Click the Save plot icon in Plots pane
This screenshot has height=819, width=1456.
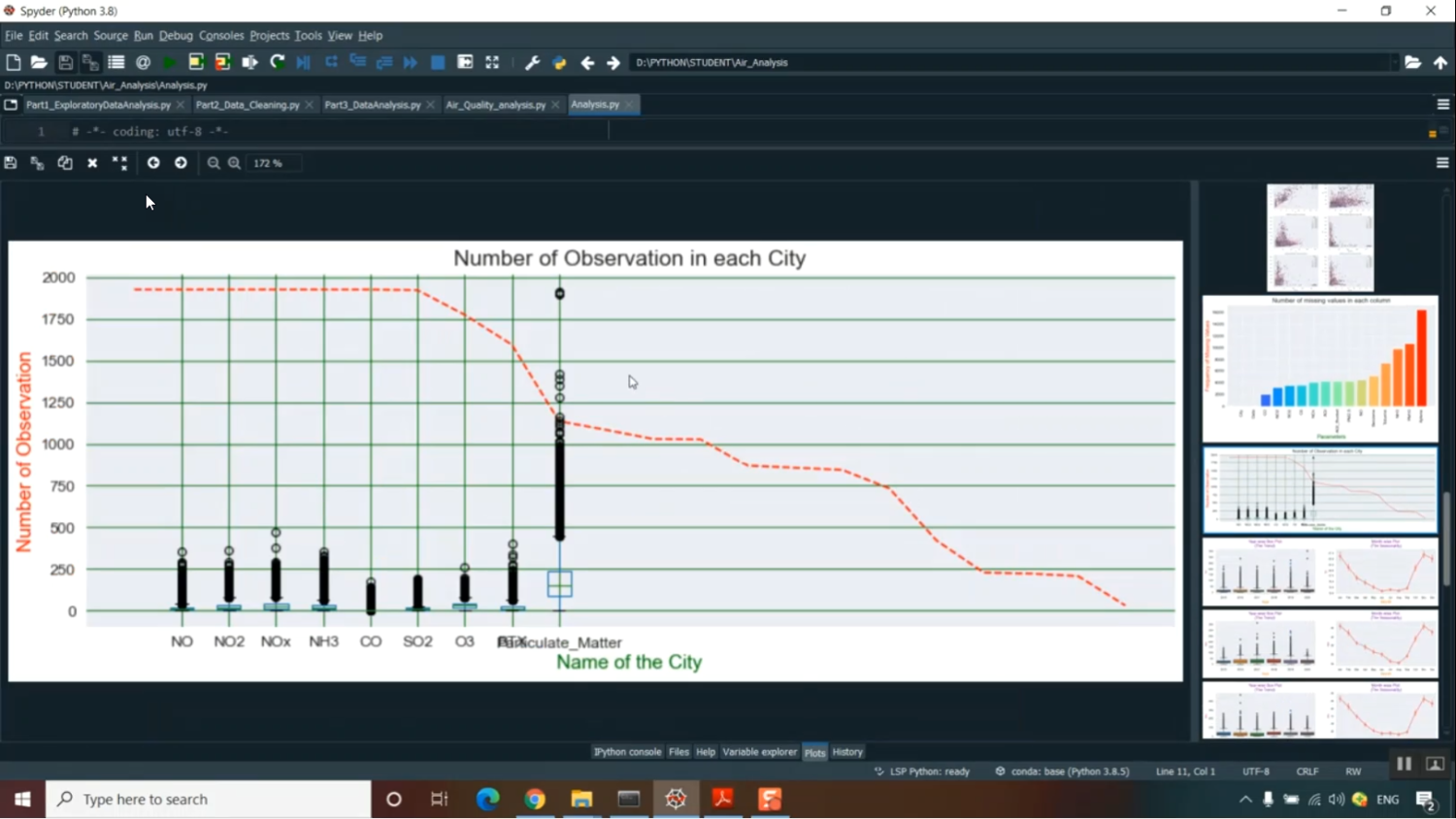coord(11,163)
